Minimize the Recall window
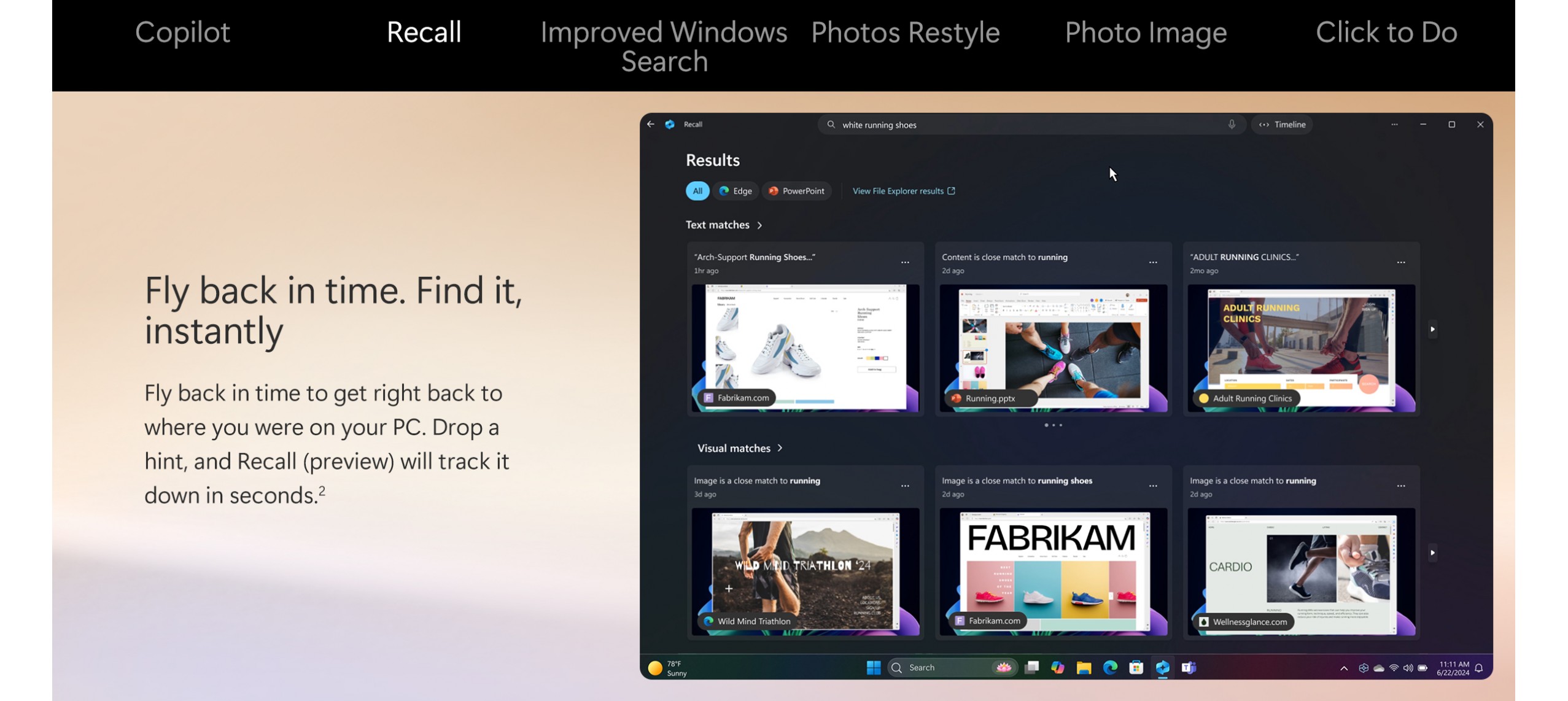Viewport: 1568px width, 701px height. point(1423,125)
